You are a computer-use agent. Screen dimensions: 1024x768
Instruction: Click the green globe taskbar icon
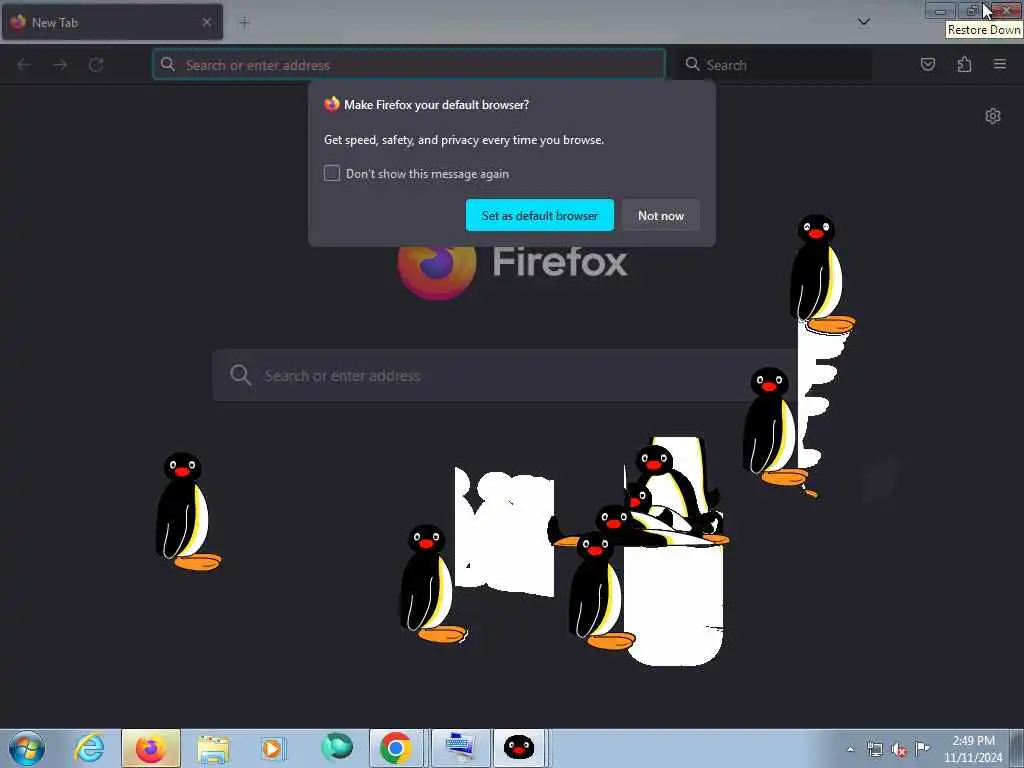click(x=336, y=747)
